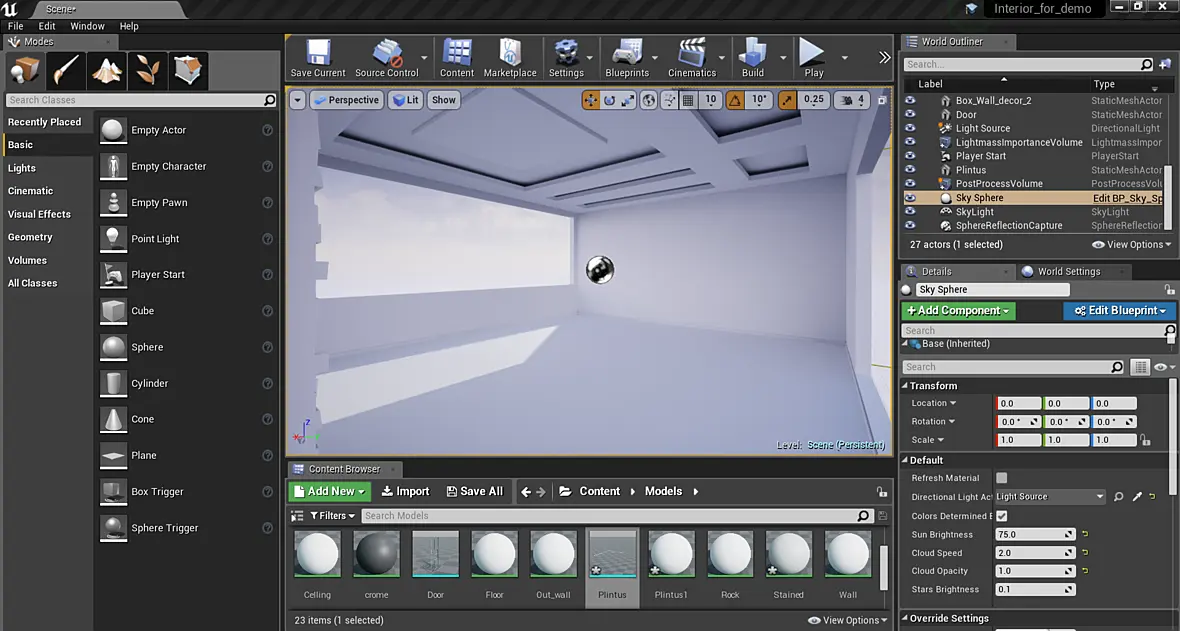Toggle scale snapping in viewport
The height and width of the screenshot is (631, 1180).
coord(787,99)
